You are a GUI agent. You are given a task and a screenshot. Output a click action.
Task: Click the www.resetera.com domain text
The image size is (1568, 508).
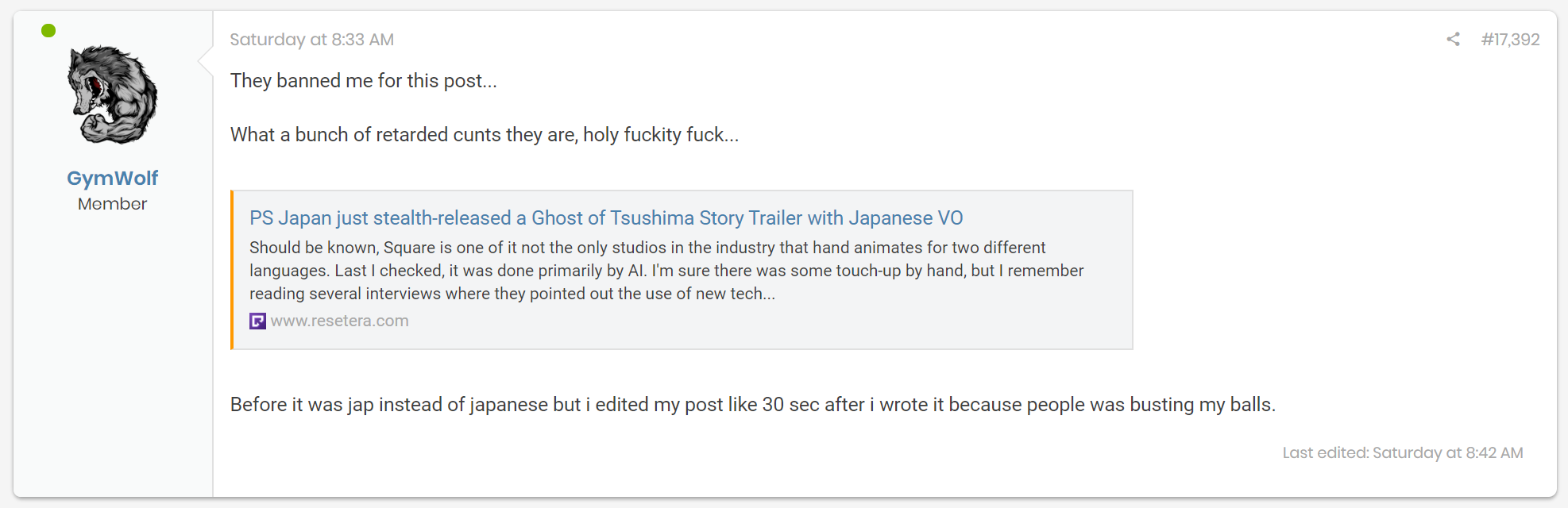click(339, 321)
